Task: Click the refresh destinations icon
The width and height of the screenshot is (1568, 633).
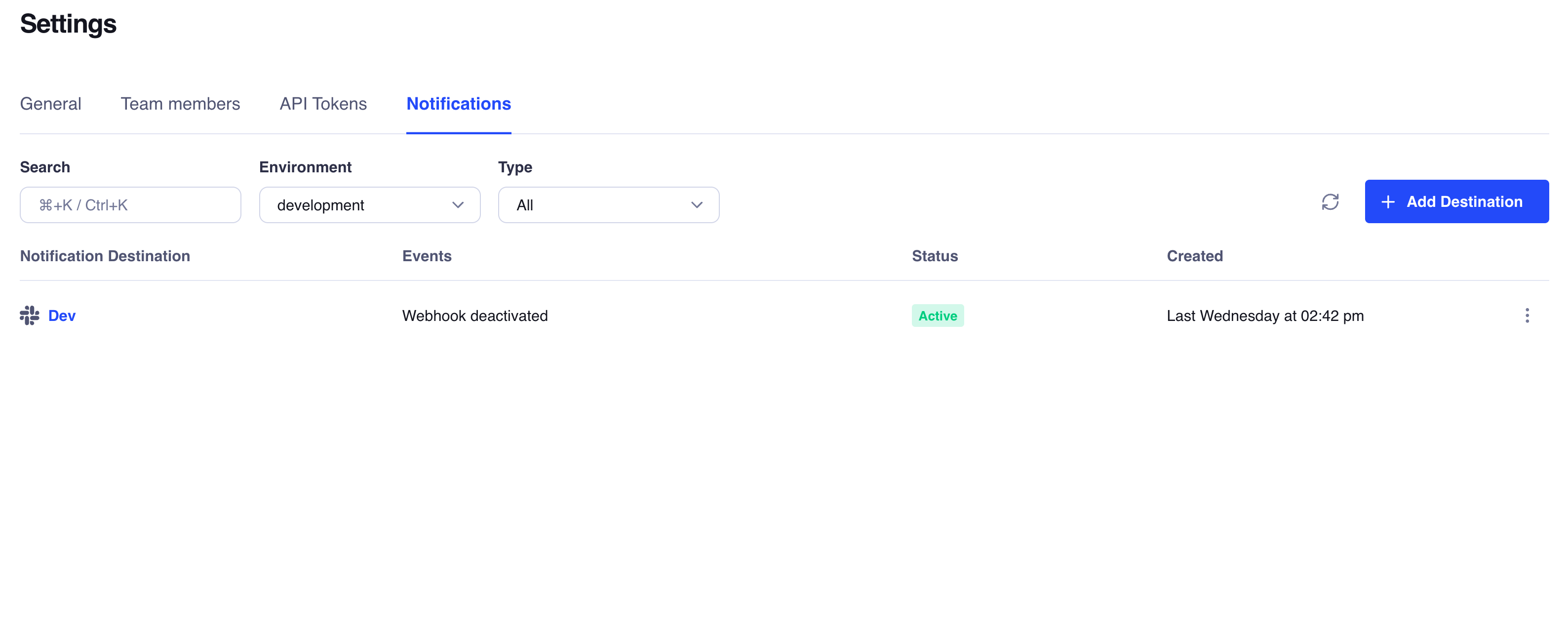Action: (1330, 202)
